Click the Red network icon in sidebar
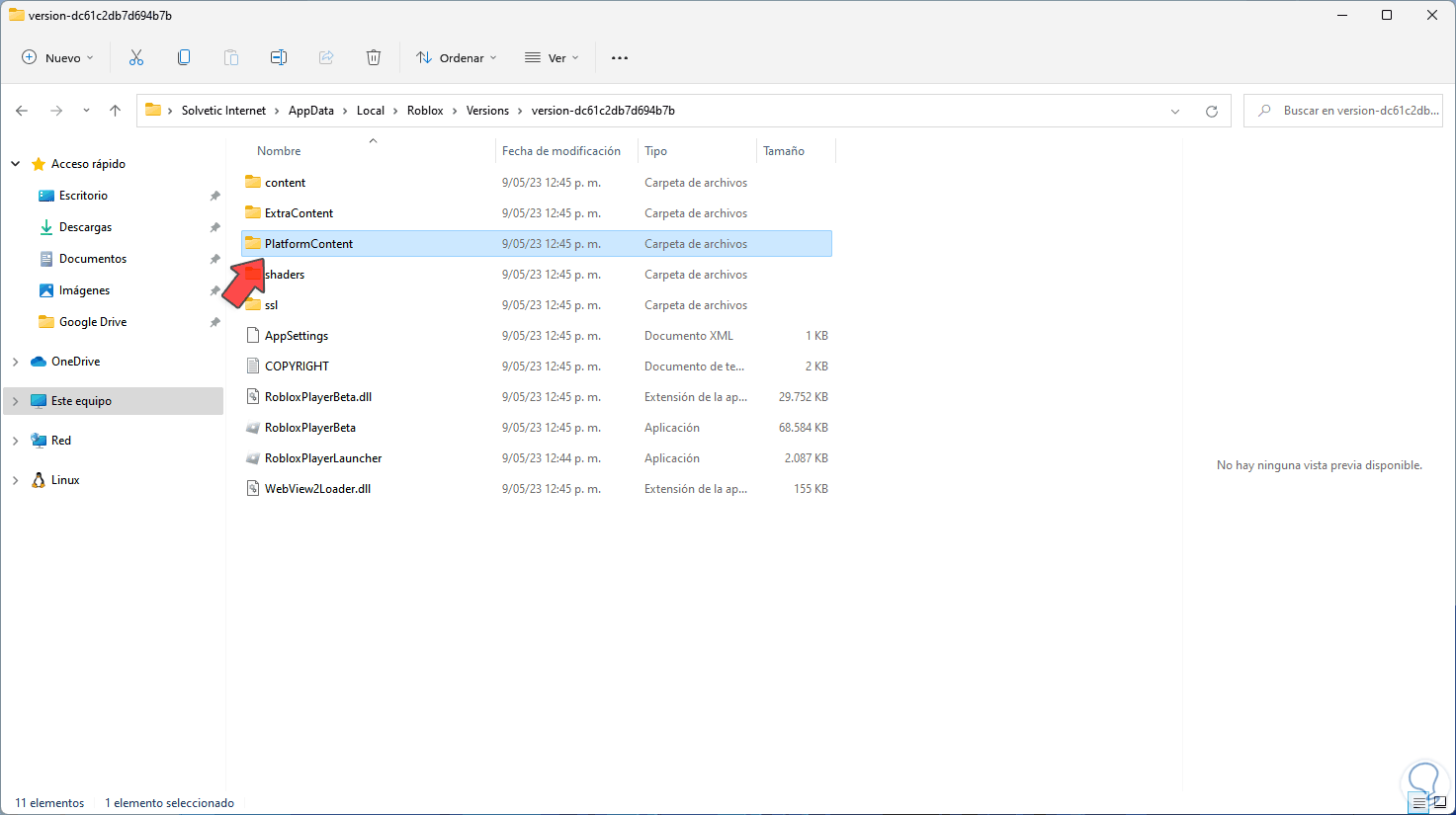Viewport: 1456px width, 815px height. [40, 441]
